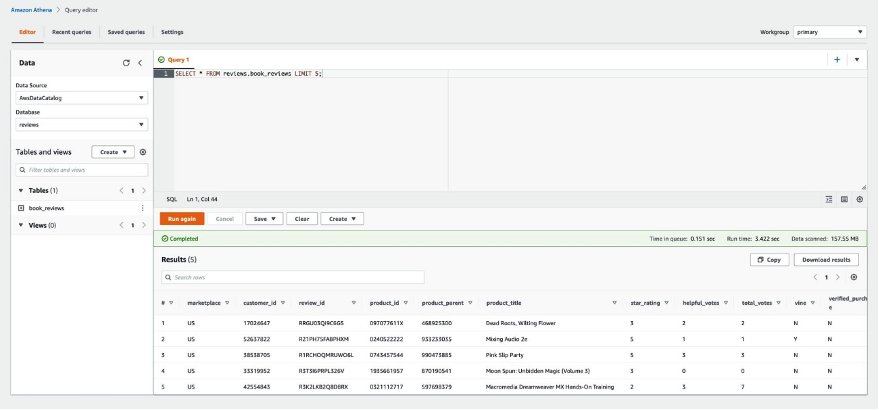Click the Completed status text
Image resolution: width=879 pixels, height=410 pixels.
(x=184, y=239)
